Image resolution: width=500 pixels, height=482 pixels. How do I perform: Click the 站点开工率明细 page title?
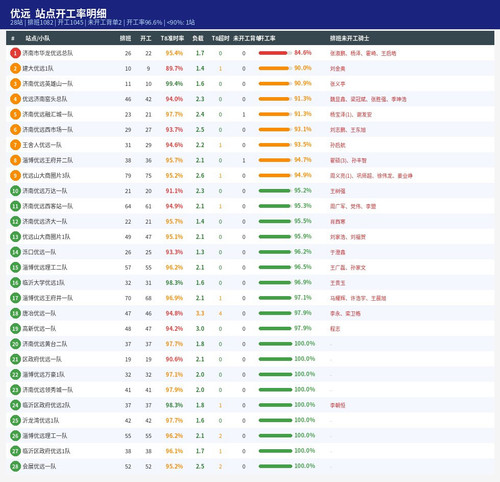71,13
